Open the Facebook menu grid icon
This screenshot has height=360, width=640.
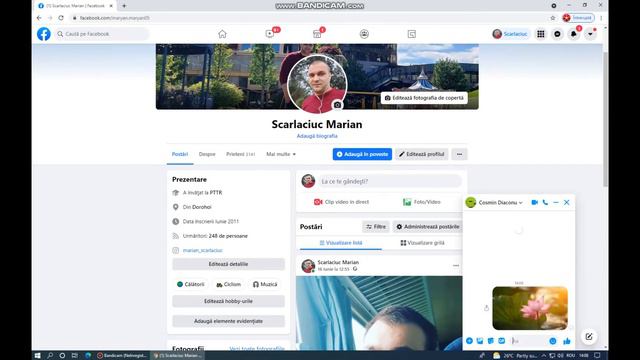click(540, 34)
